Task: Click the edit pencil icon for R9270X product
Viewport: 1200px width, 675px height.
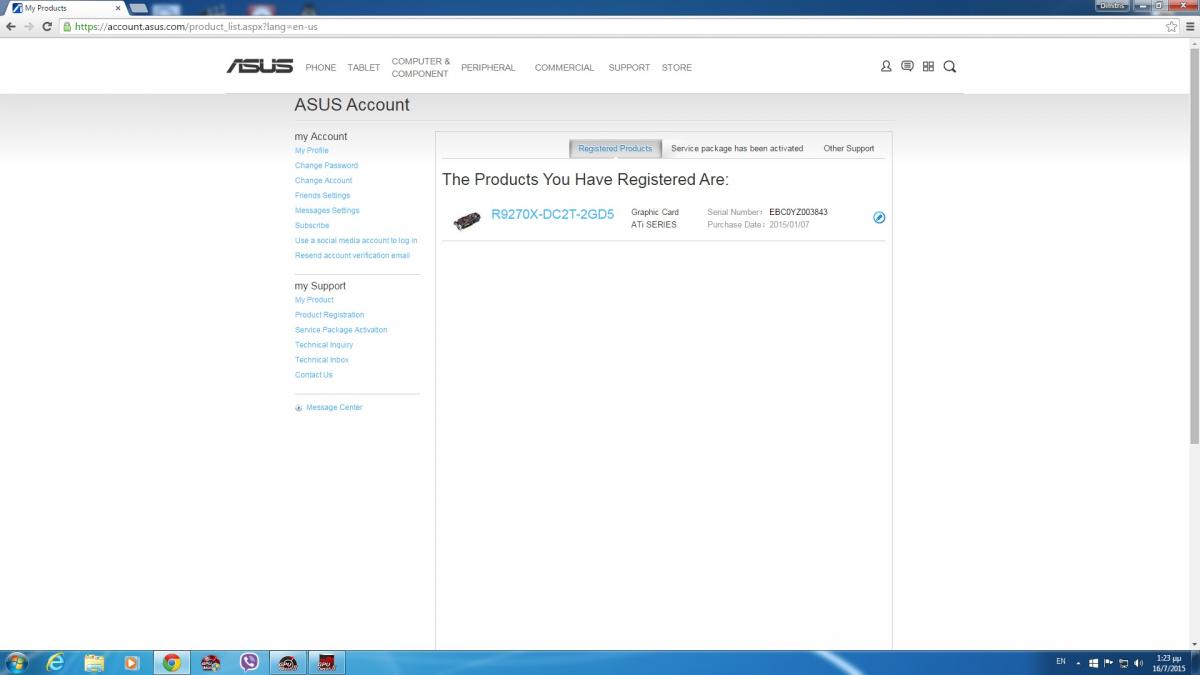Action: 879,217
